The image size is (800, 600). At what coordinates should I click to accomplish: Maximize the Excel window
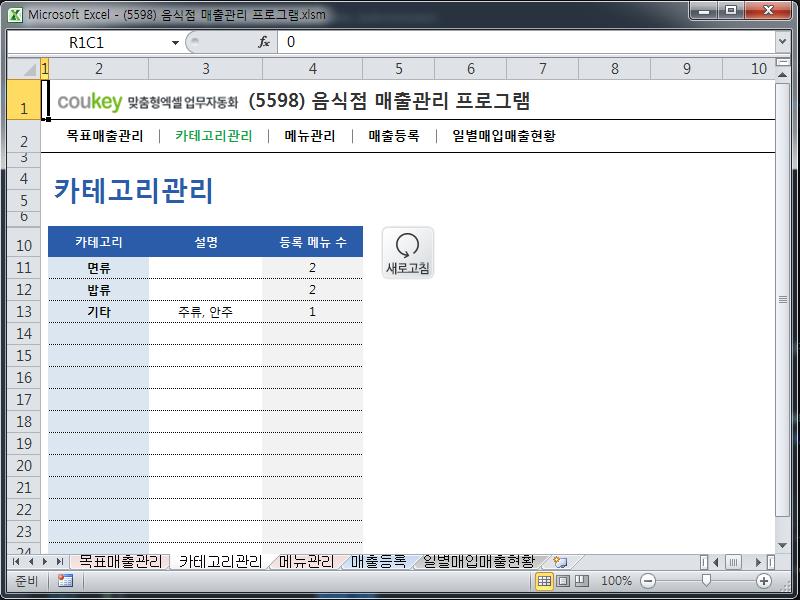[731, 11]
